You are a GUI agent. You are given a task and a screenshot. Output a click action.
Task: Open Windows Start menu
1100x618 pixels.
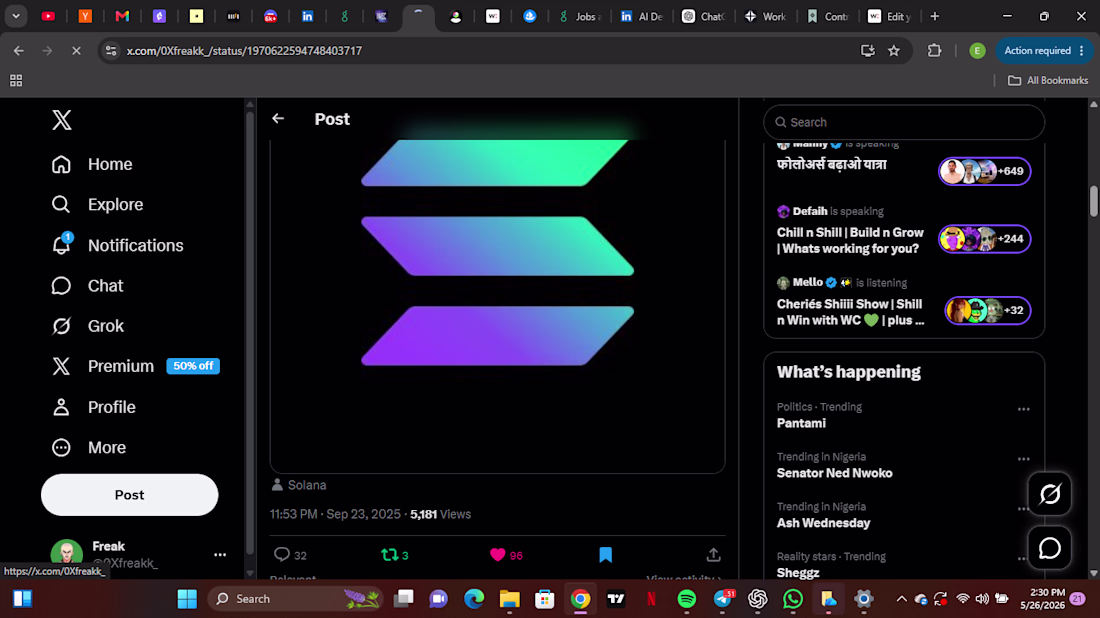tap(187, 599)
